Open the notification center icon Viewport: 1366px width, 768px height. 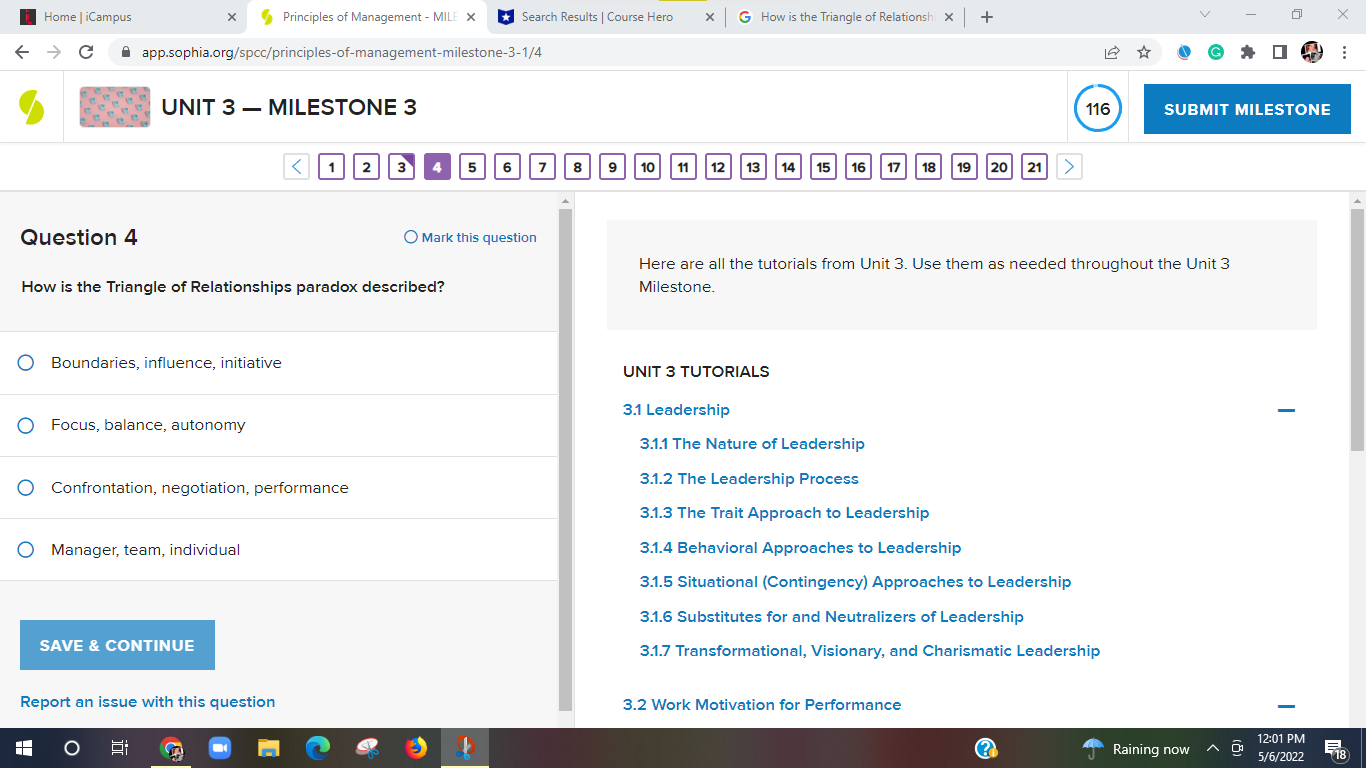click(x=1336, y=749)
